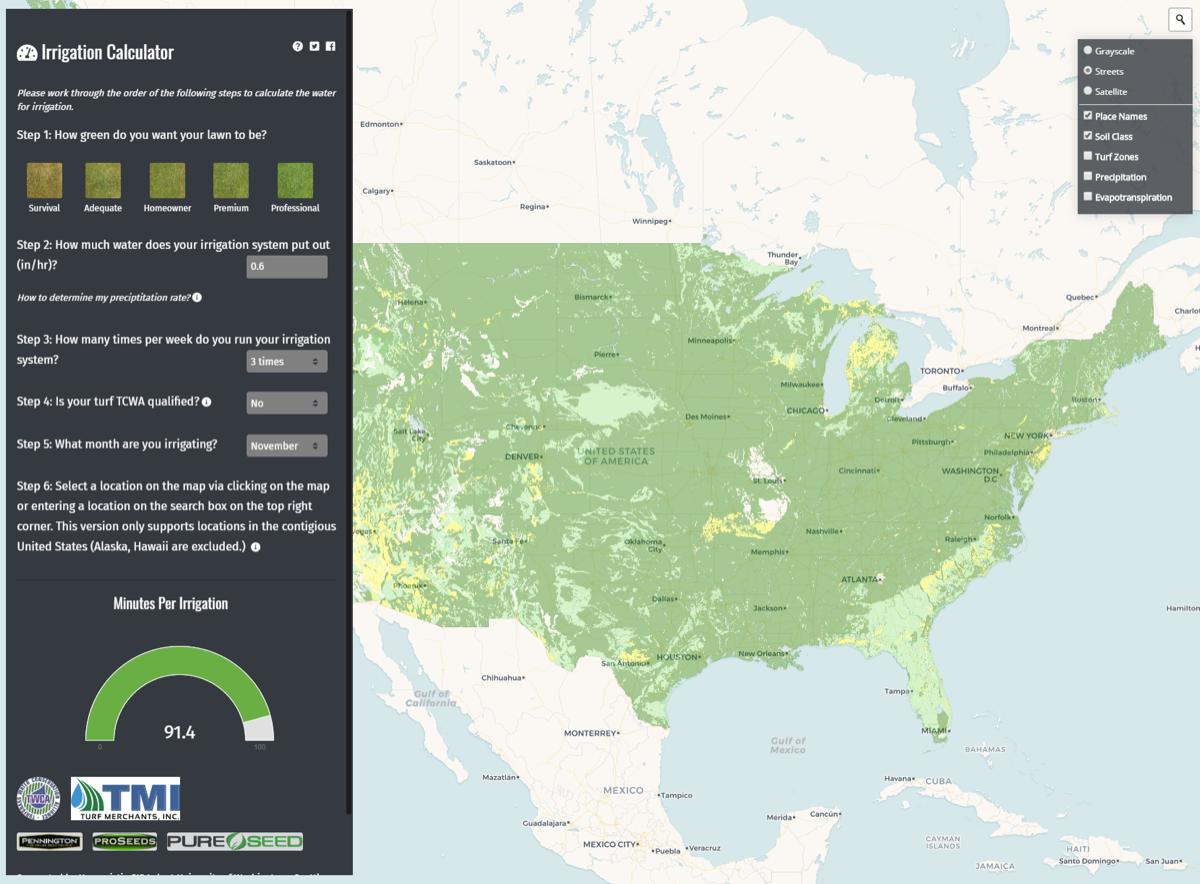This screenshot has height=884, width=1200.
Task: Open the ProSeeds sponsor logo
Action: pos(125,841)
